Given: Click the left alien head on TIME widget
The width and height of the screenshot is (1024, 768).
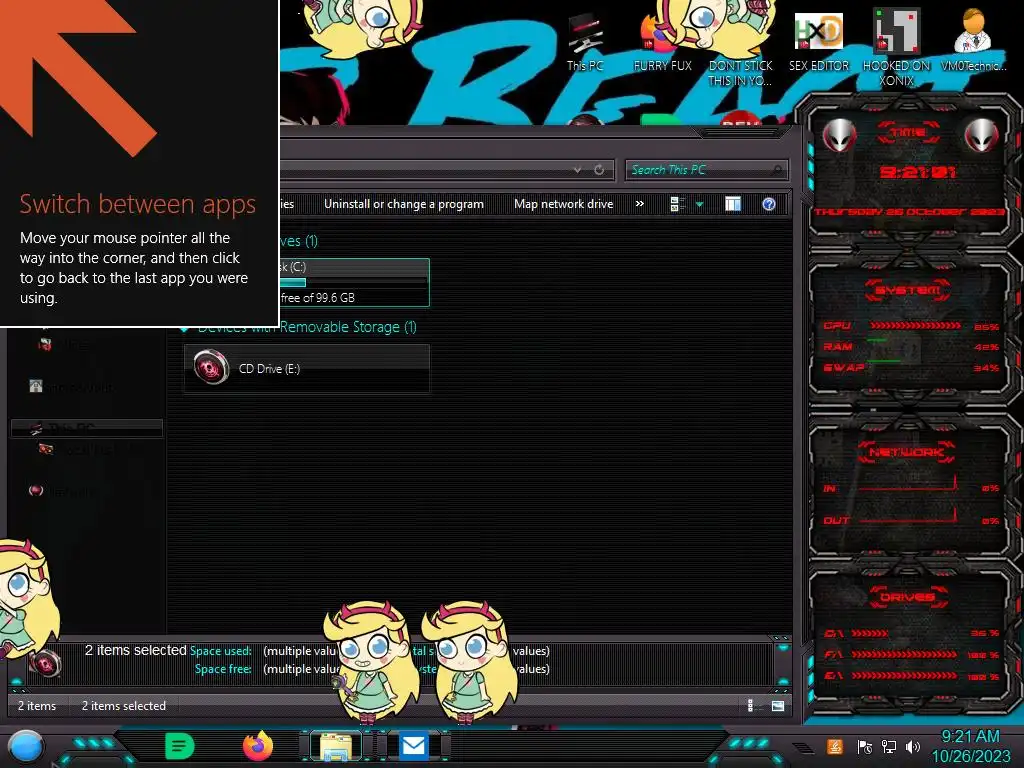Looking at the screenshot, I should pos(839,136).
